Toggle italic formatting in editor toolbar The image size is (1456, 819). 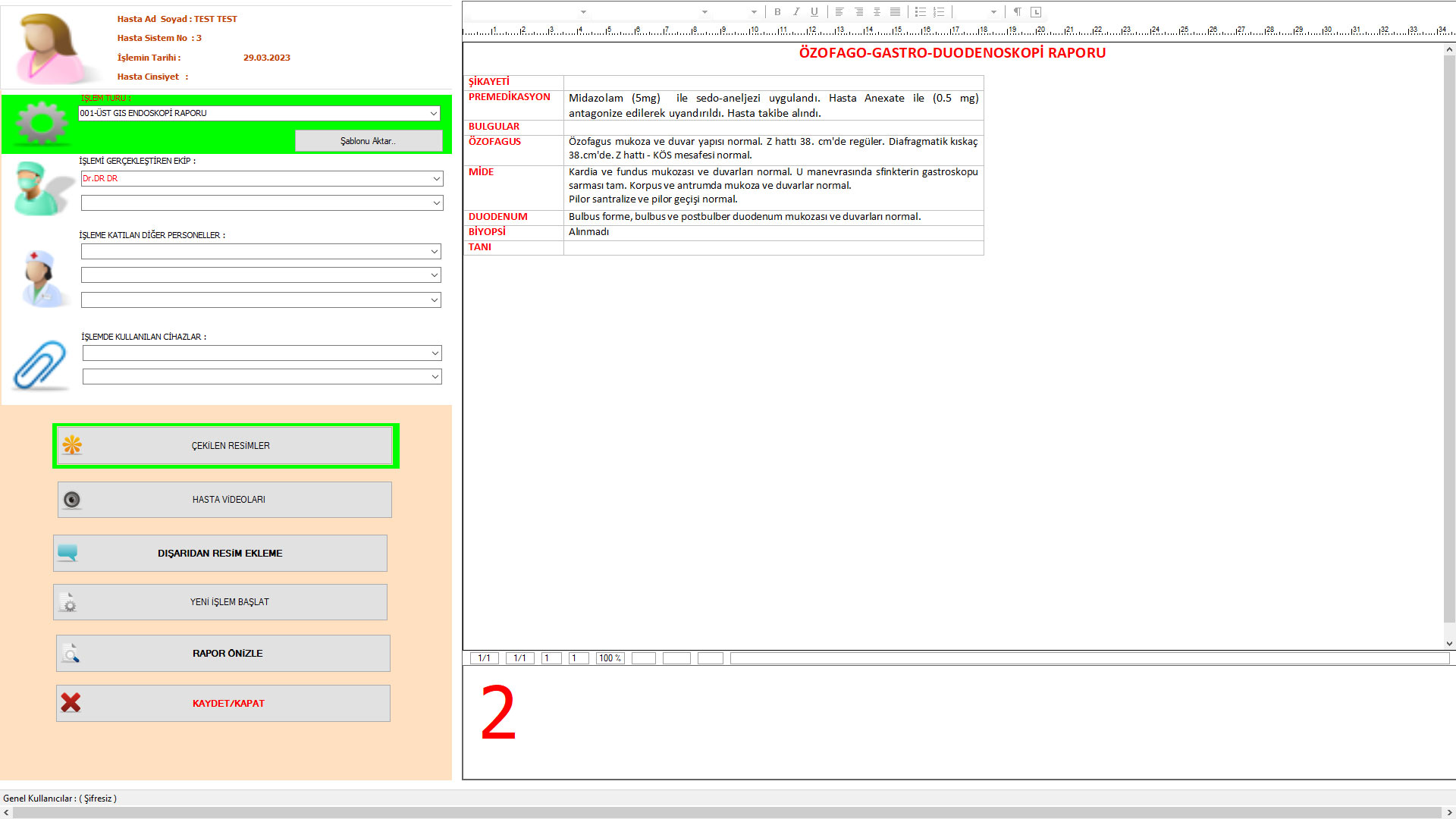[x=795, y=12]
